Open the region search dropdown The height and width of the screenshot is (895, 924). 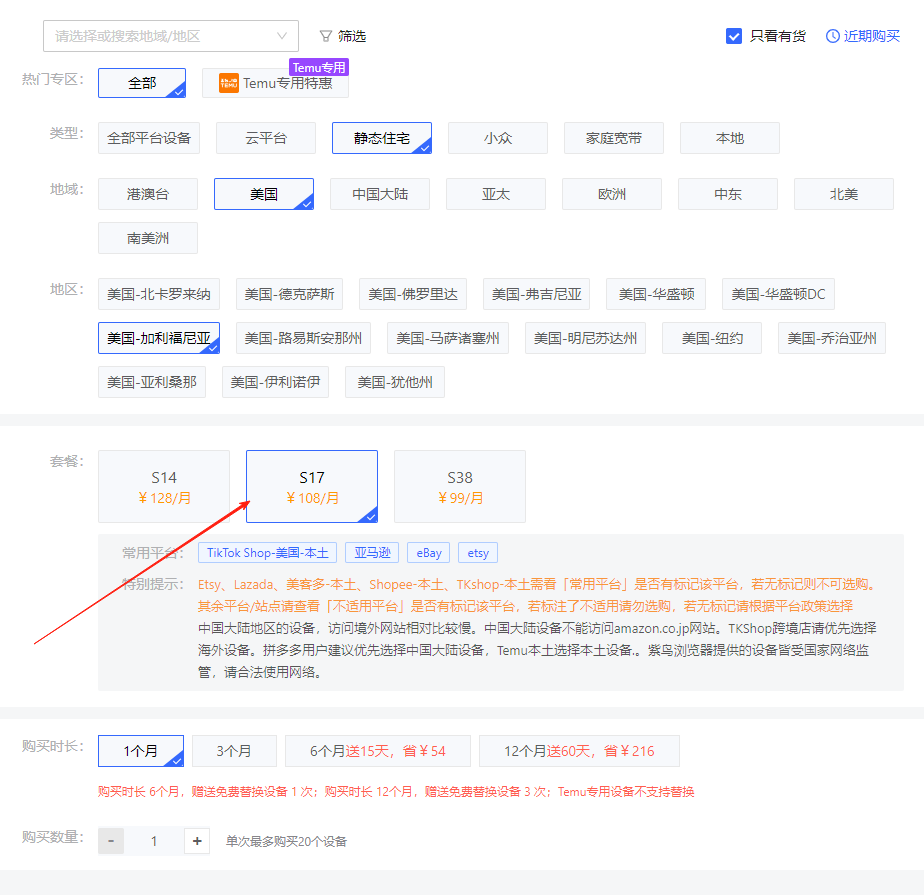click(x=171, y=36)
